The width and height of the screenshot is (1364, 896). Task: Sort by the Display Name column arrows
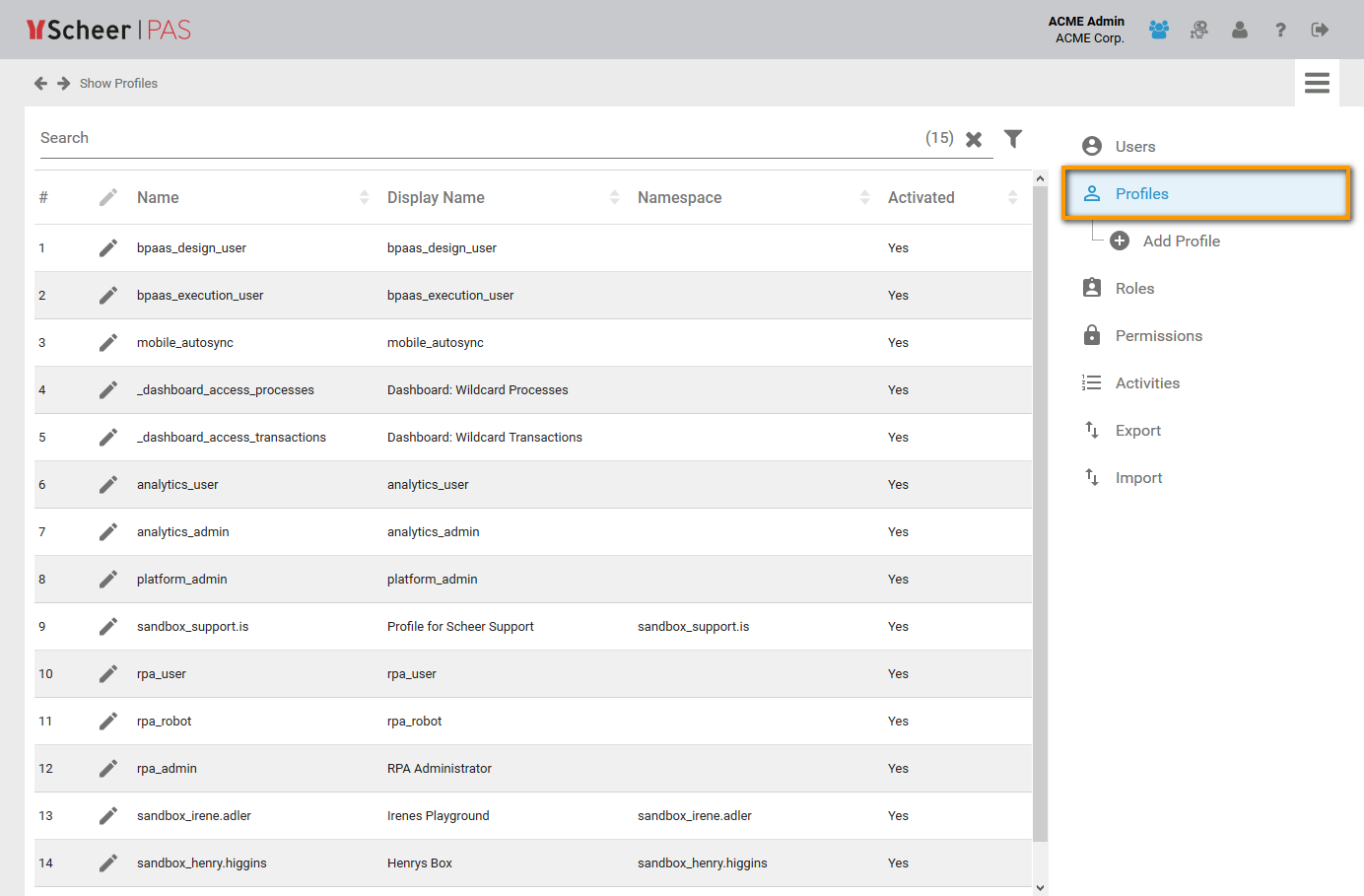[615, 198]
